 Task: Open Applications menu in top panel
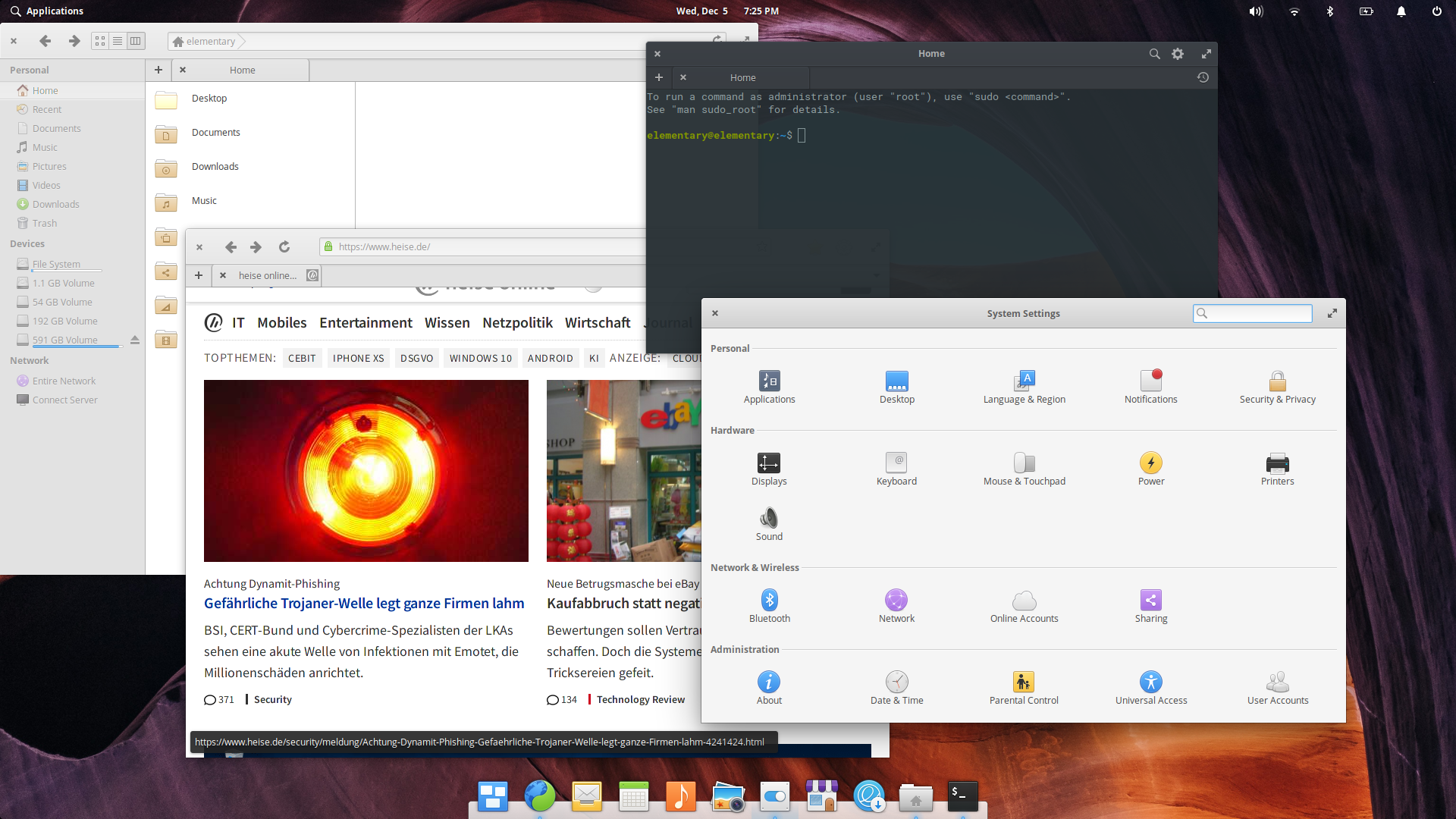[x=47, y=11]
